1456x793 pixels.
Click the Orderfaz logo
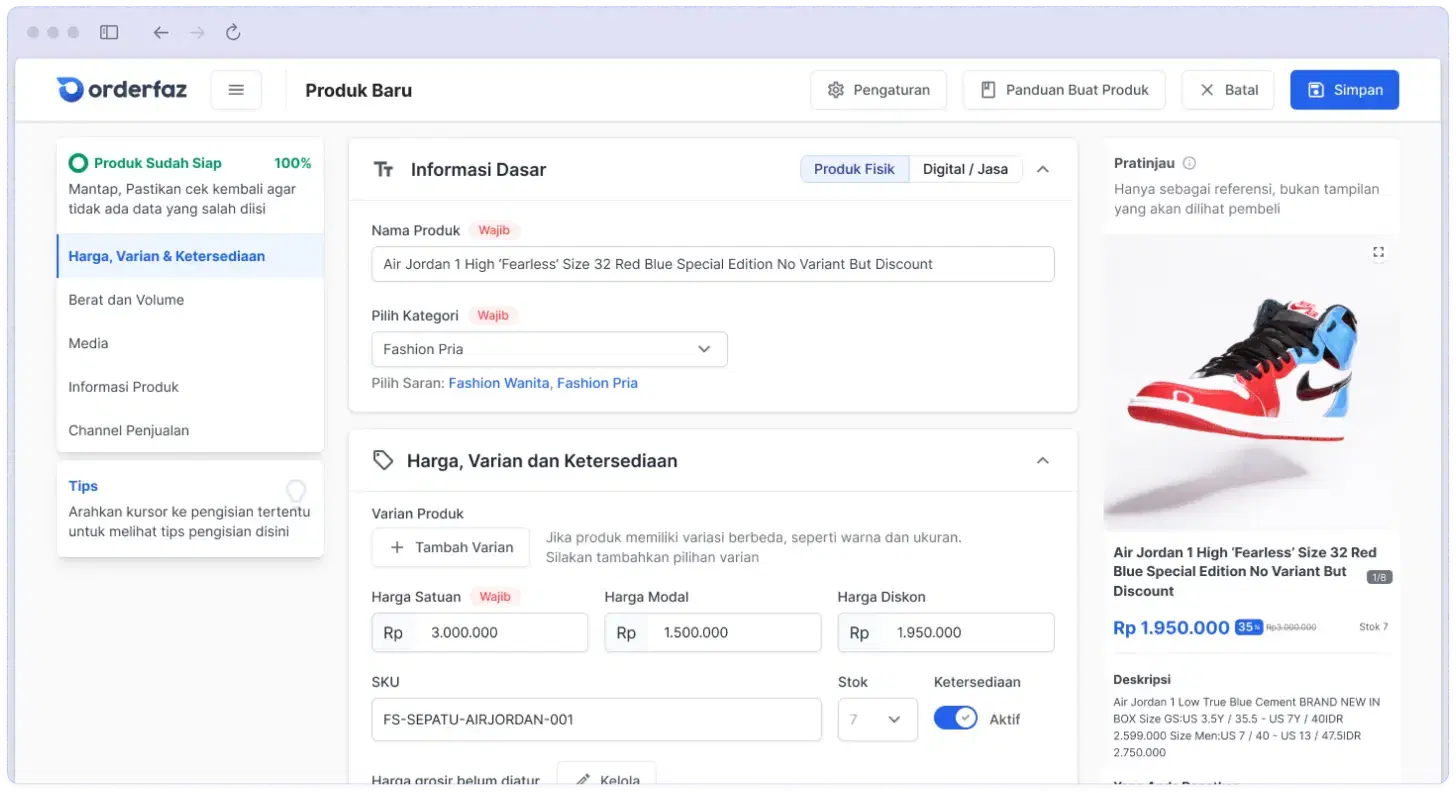click(122, 90)
